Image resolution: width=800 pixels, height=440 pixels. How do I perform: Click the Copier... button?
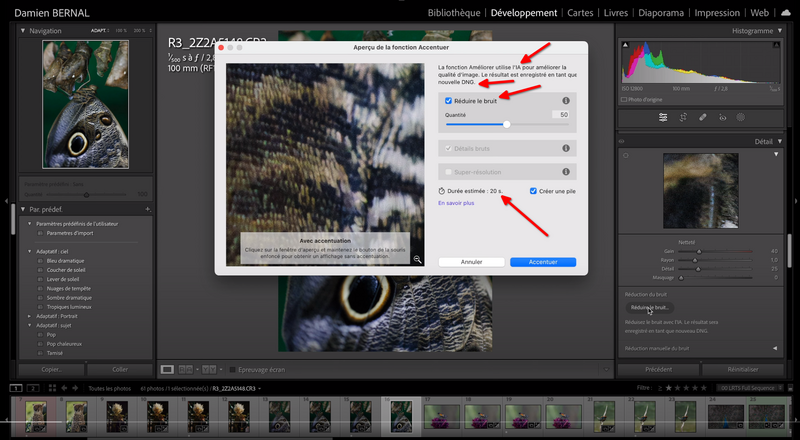[52, 369]
